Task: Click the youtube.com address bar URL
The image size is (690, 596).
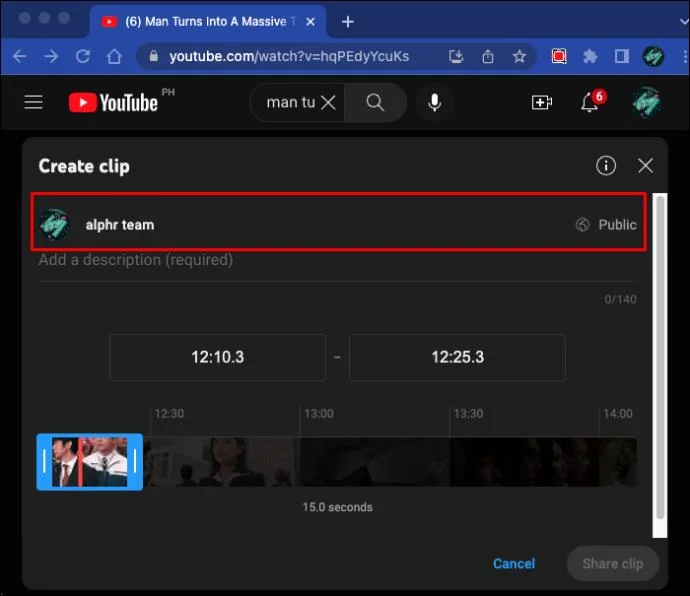Action: point(289,56)
